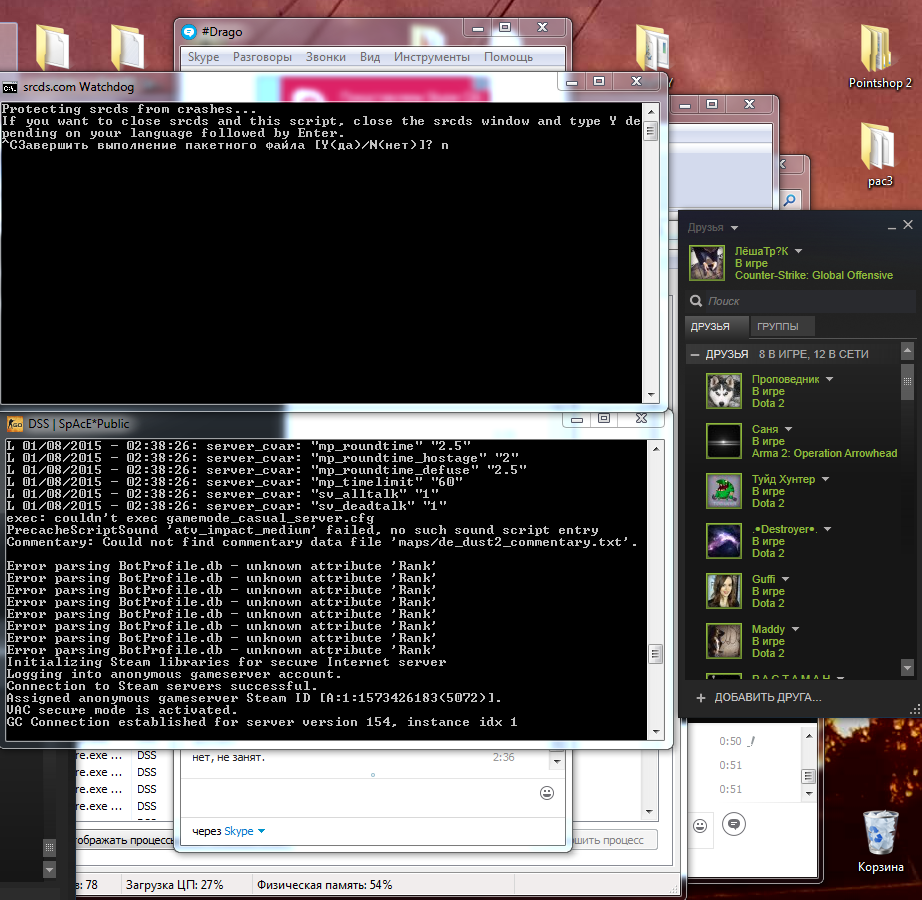The height and width of the screenshot is (900, 922).
Task: Click smiley icon in Steam chat window
Action: coord(700,826)
